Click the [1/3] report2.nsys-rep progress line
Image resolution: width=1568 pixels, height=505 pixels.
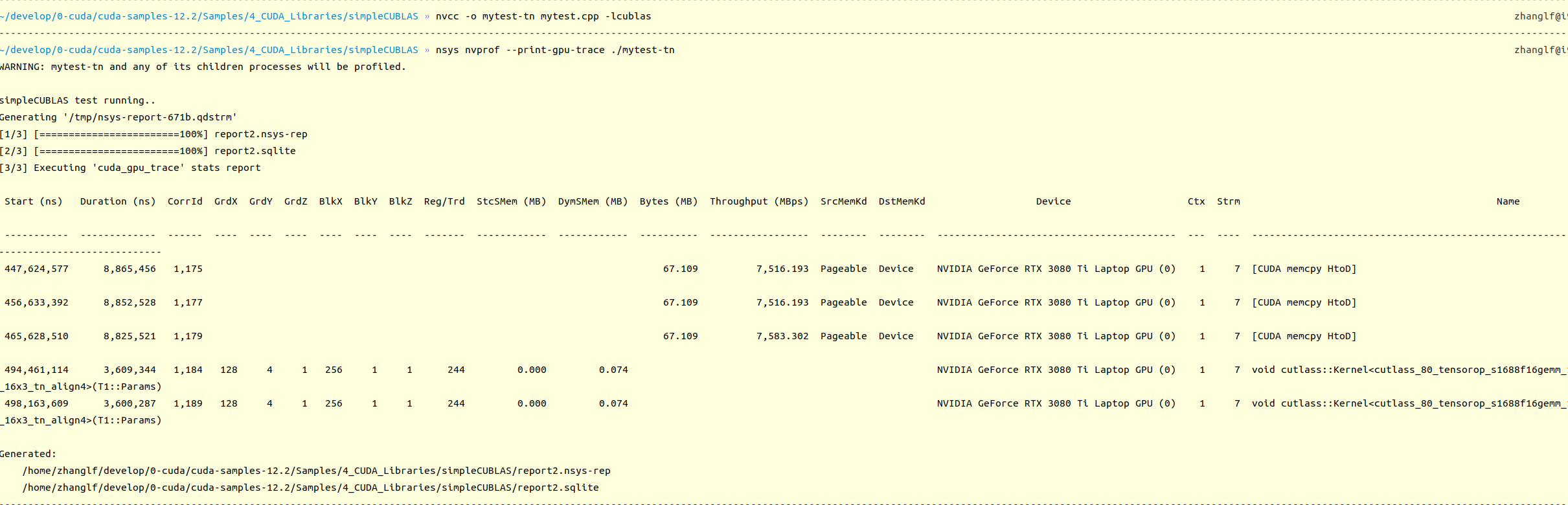153,134
